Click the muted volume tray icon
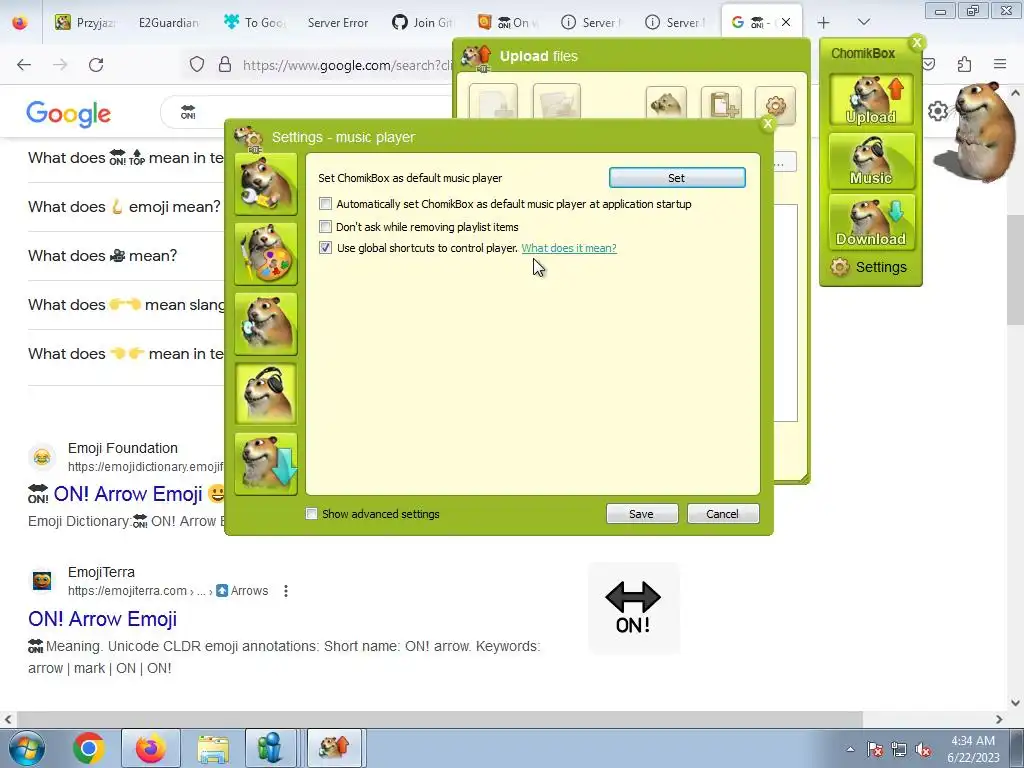 (x=923, y=749)
